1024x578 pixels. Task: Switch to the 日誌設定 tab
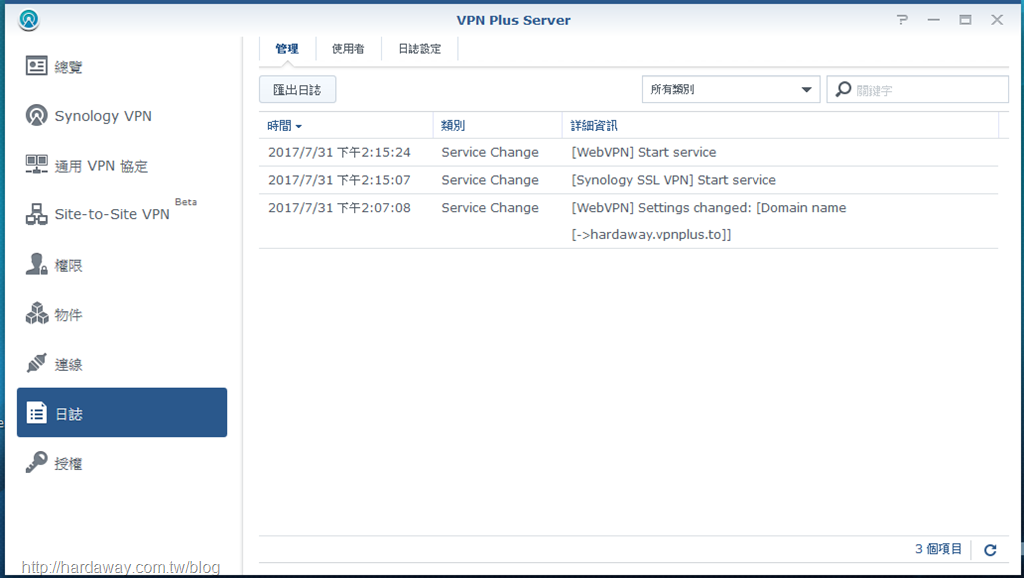[x=420, y=49]
